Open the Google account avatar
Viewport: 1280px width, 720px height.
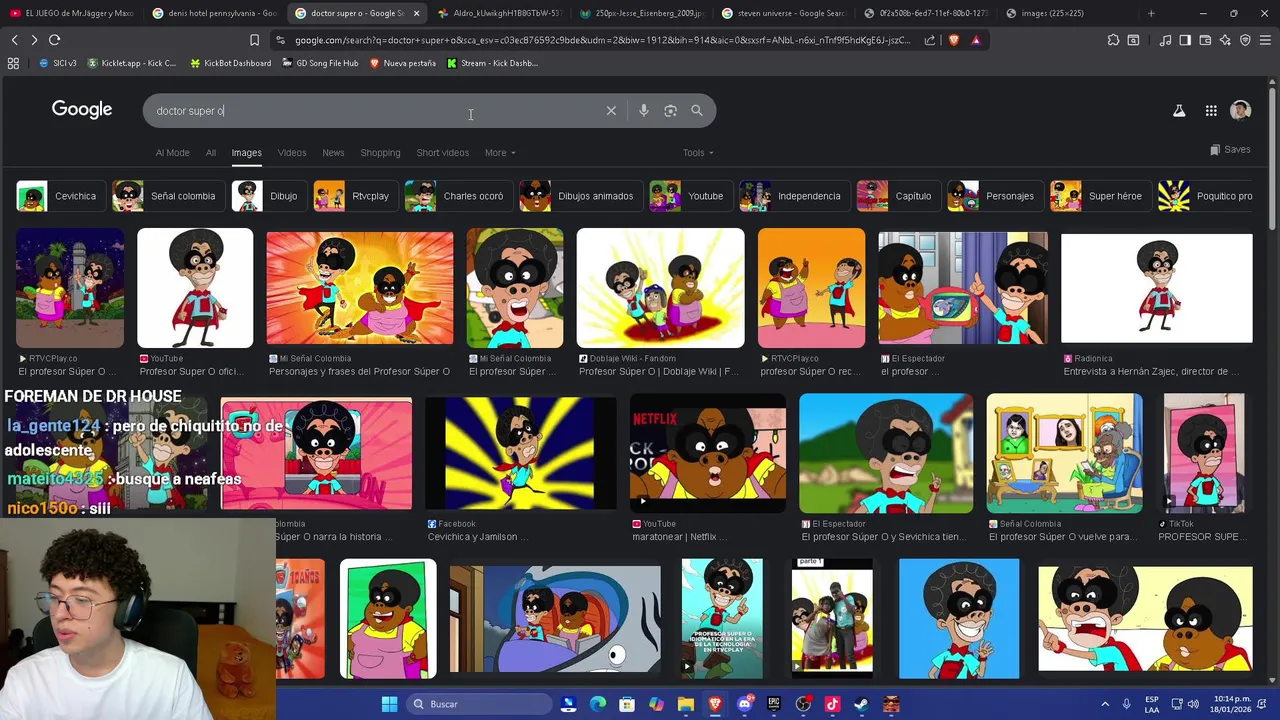(x=1240, y=111)
